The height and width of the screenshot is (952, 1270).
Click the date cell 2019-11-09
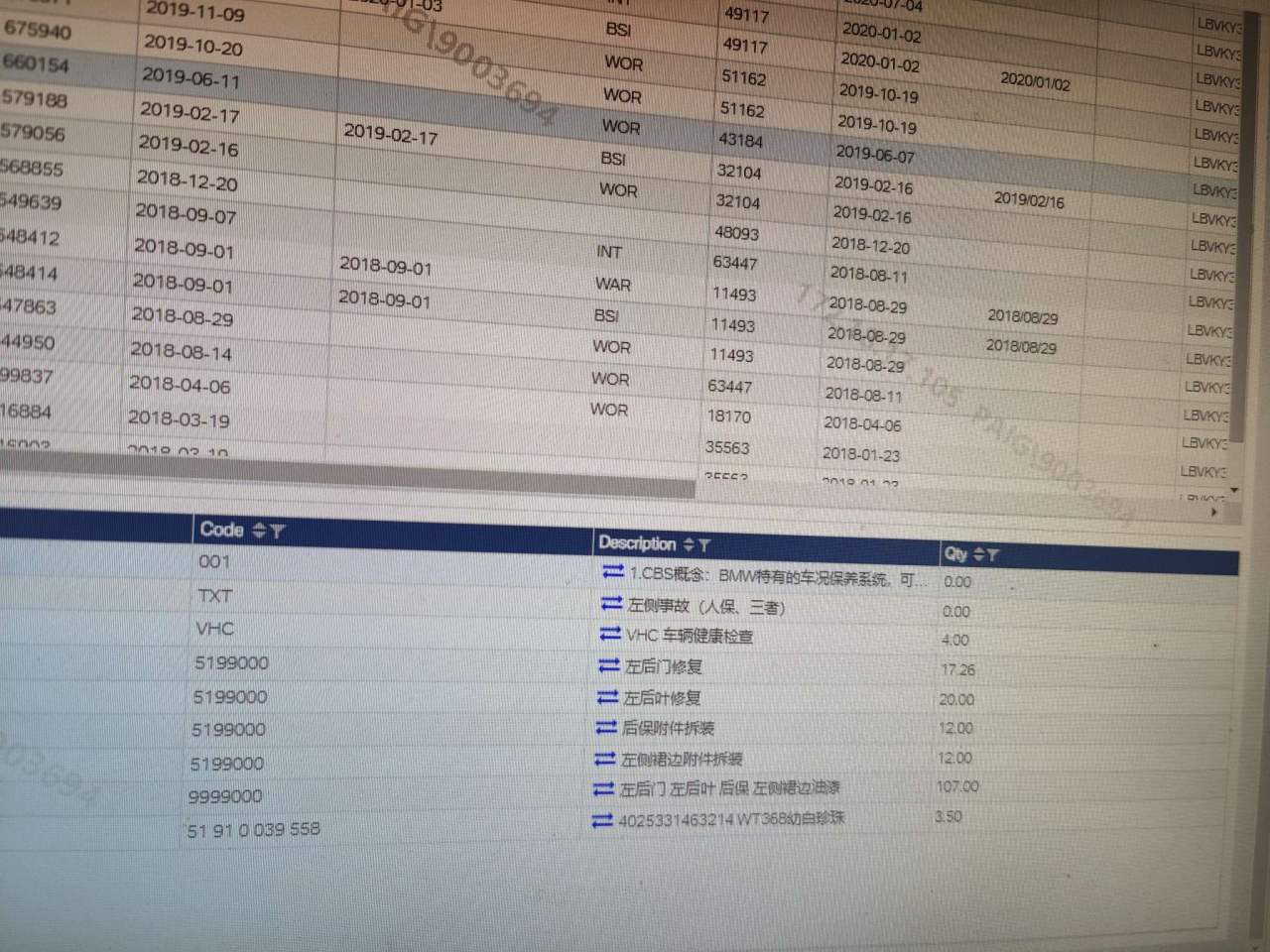tap(194, 13)
